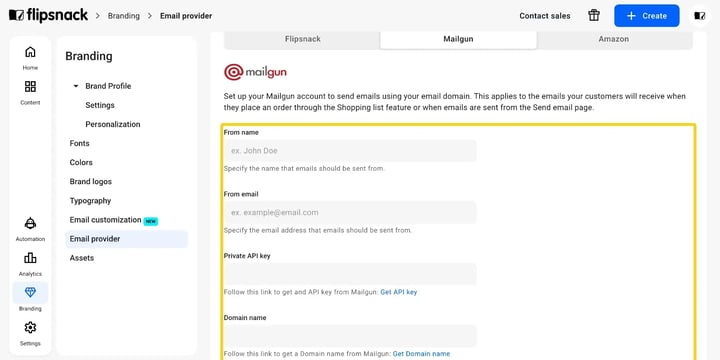Screen dimensions: 720x360
Task: Click the 'From name' label
Action: point(241,132)
